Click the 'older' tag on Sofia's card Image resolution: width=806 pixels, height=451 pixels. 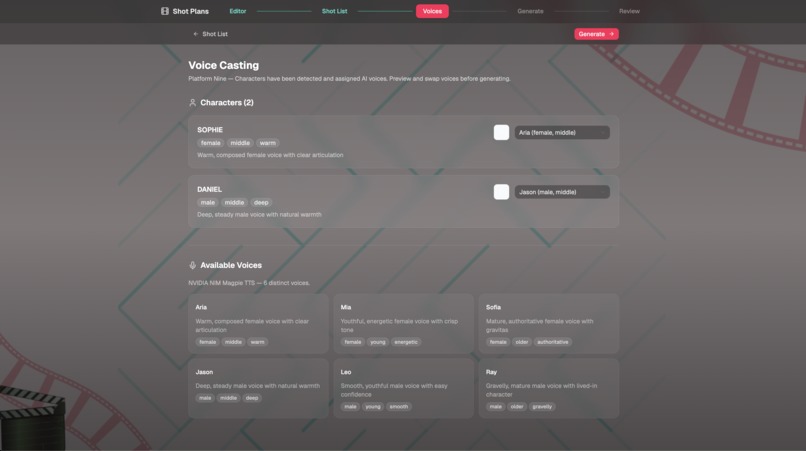click(x=521, y=342)
